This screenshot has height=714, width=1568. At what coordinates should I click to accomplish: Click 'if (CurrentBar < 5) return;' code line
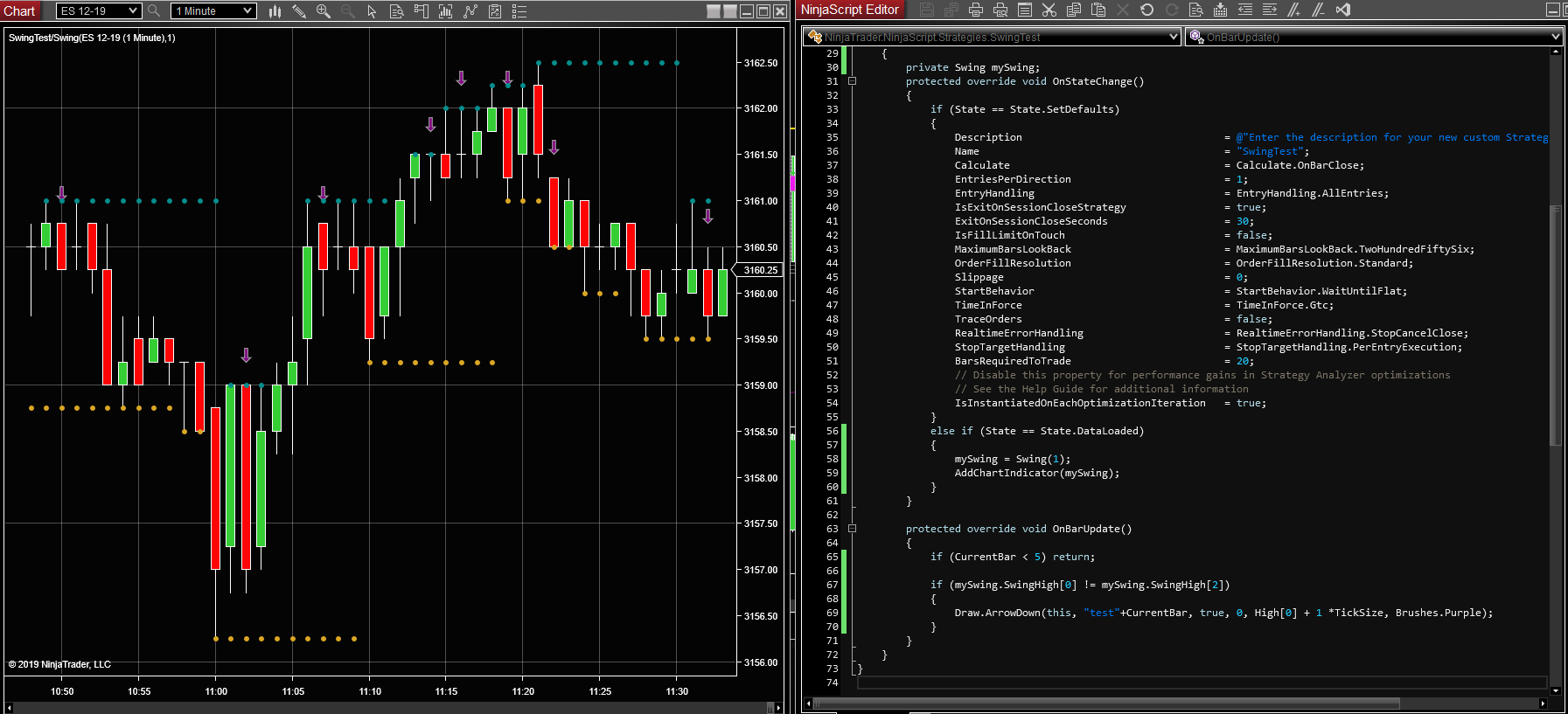click(x=1012, y=557)
